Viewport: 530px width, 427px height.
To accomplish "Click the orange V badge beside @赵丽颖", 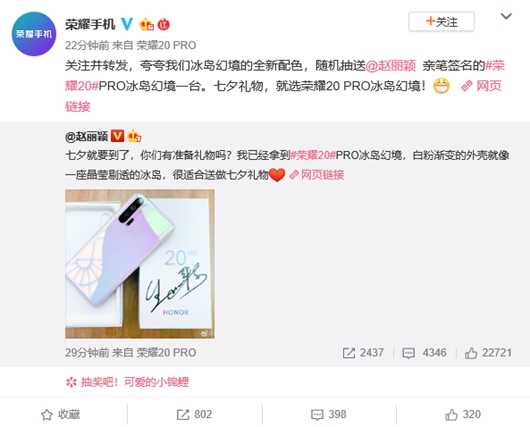I will [117, 136].
